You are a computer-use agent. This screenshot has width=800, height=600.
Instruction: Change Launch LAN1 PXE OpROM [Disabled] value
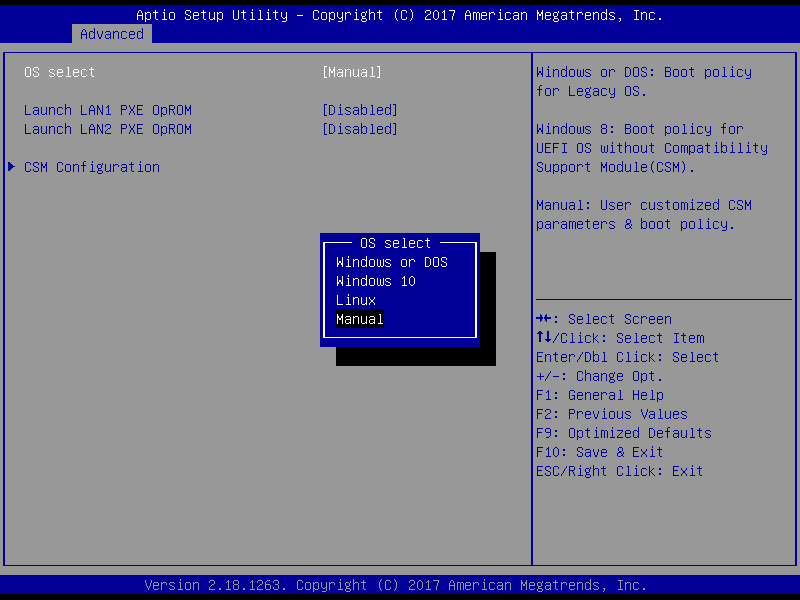(359, 110)
